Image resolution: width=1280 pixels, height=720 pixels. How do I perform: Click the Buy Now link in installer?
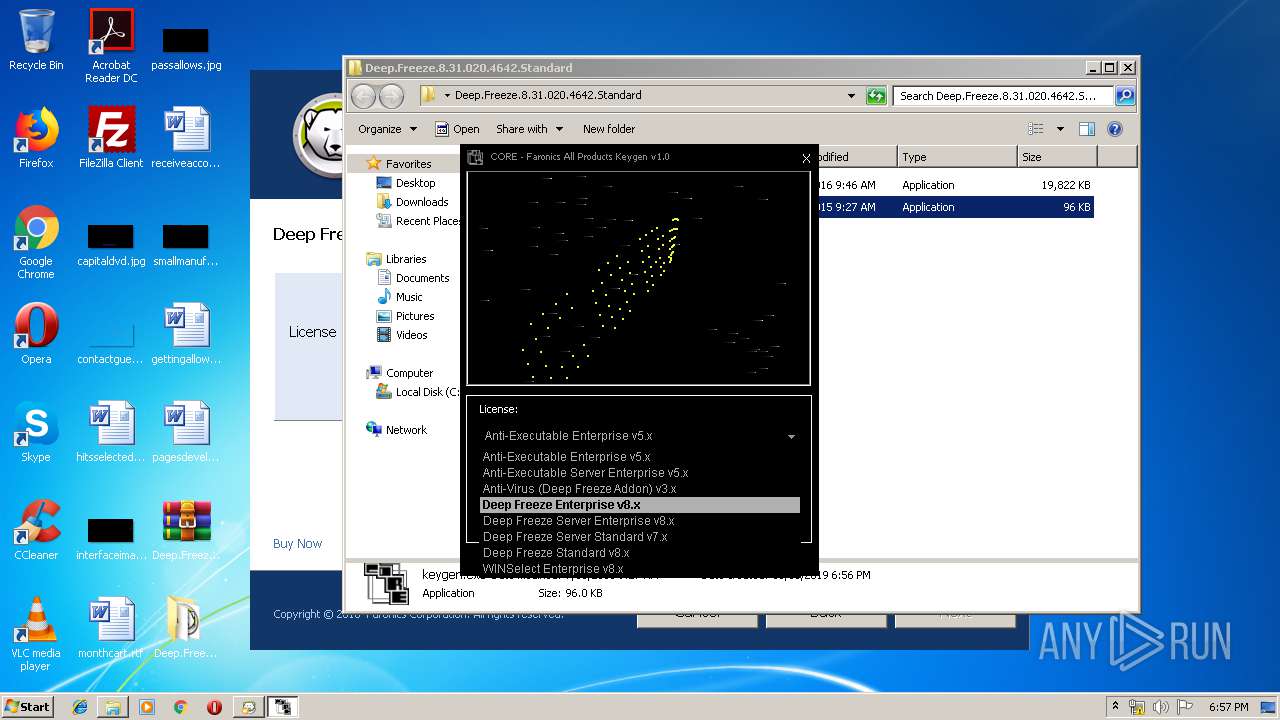click(297, 544)
